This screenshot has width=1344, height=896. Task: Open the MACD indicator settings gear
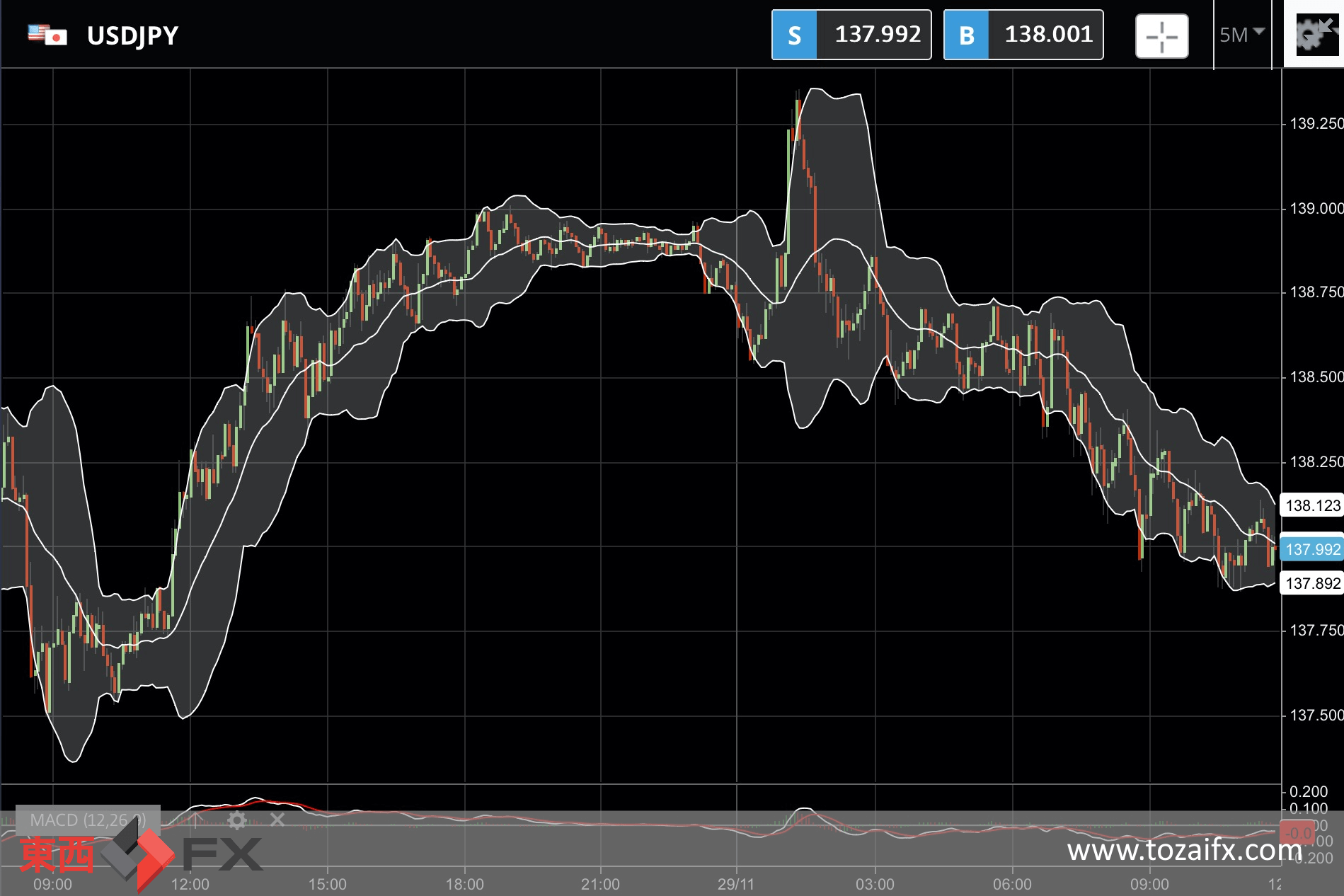(x=237, y=820)
